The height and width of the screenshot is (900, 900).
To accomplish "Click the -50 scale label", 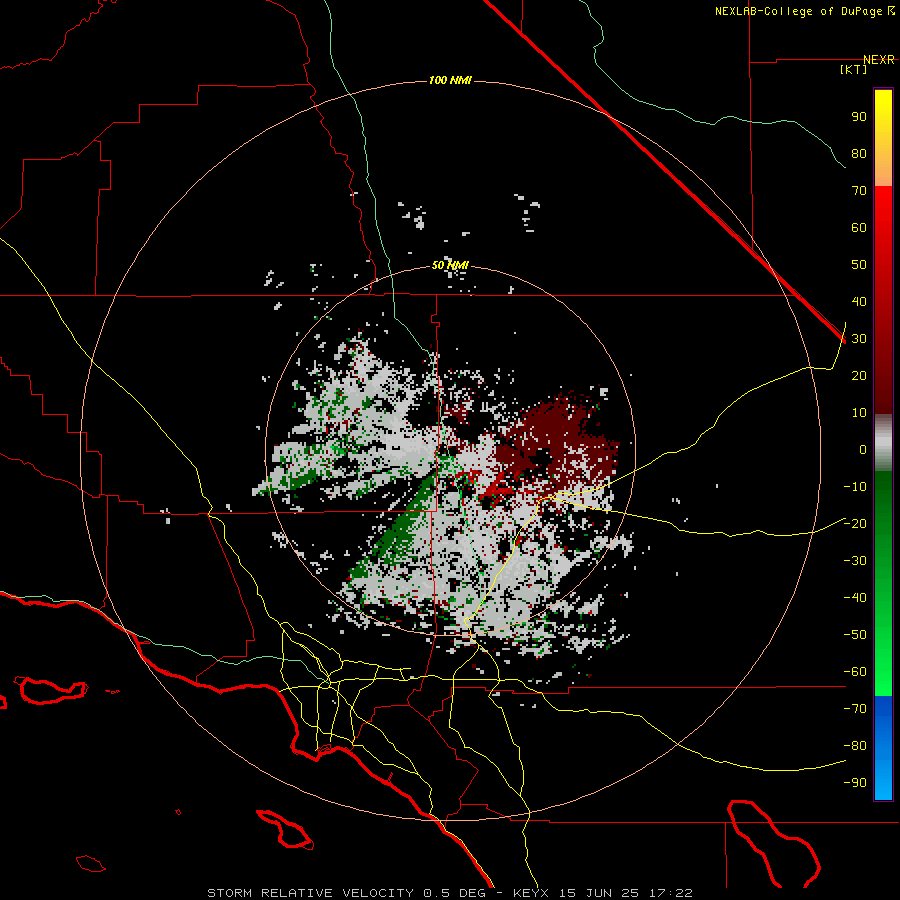I will pos(855,635).
